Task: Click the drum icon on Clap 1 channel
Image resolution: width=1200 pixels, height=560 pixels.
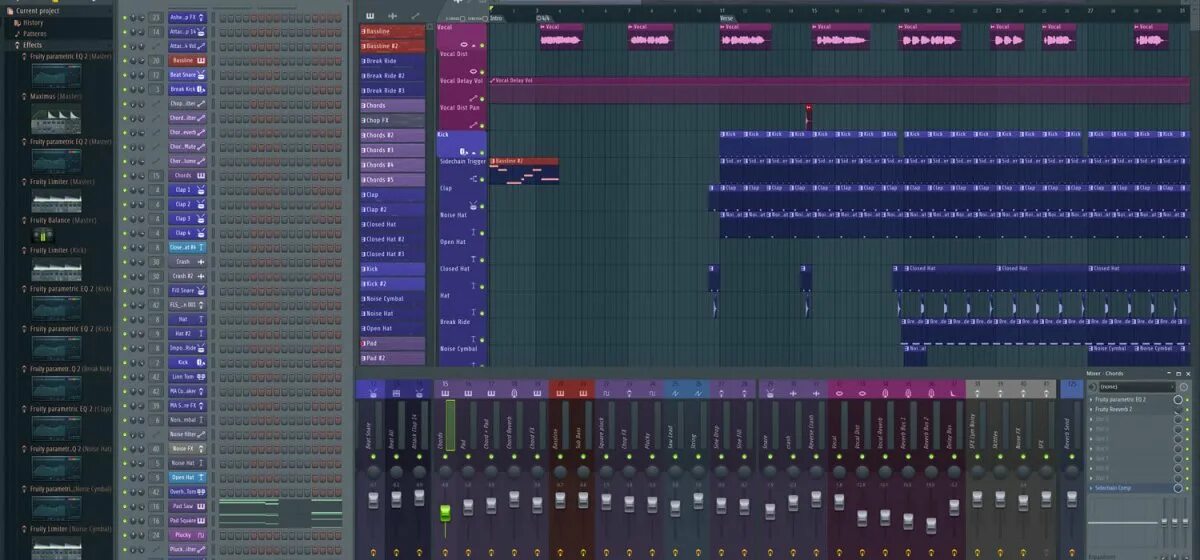Action: (x=201, y=189)
